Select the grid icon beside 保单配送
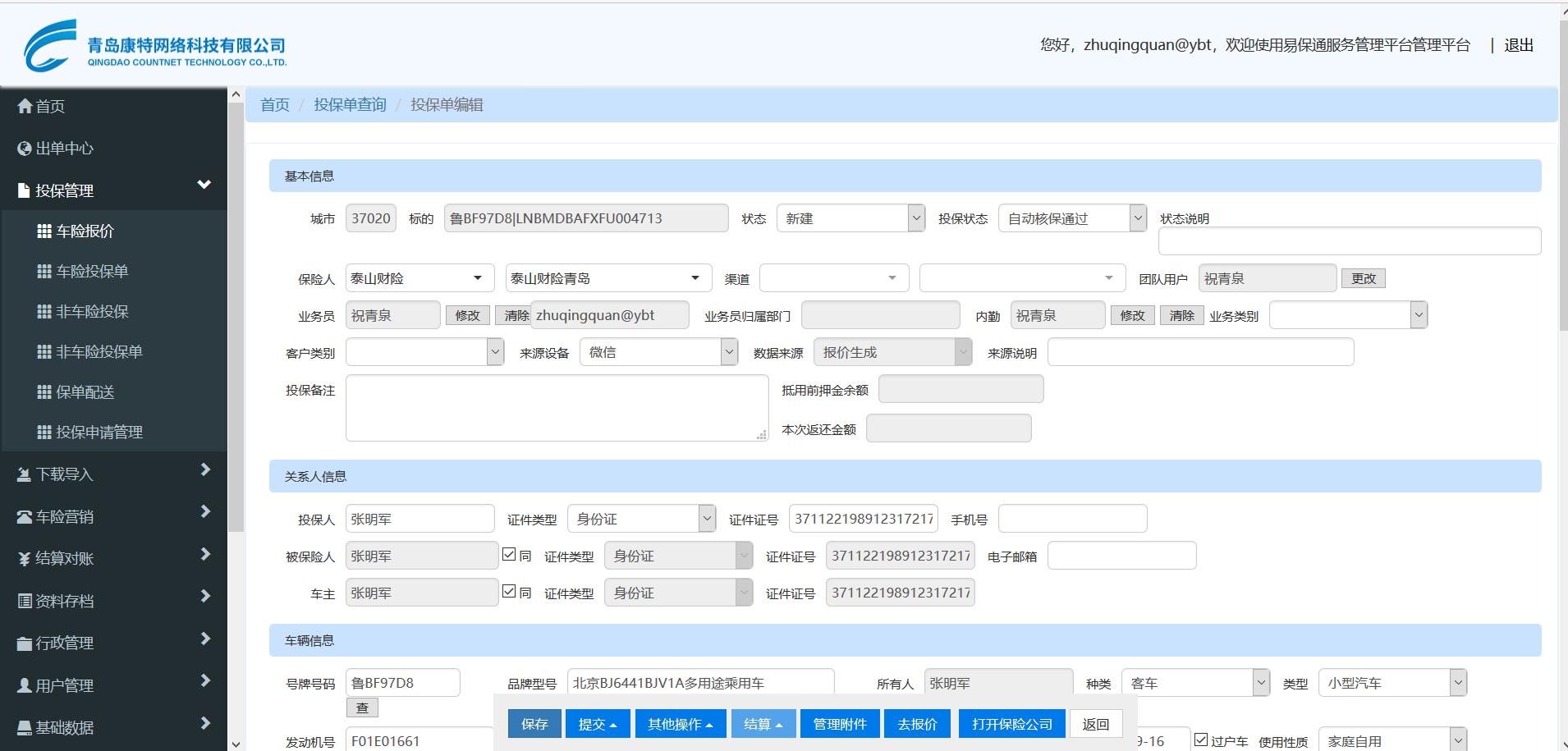 (44, 392)
